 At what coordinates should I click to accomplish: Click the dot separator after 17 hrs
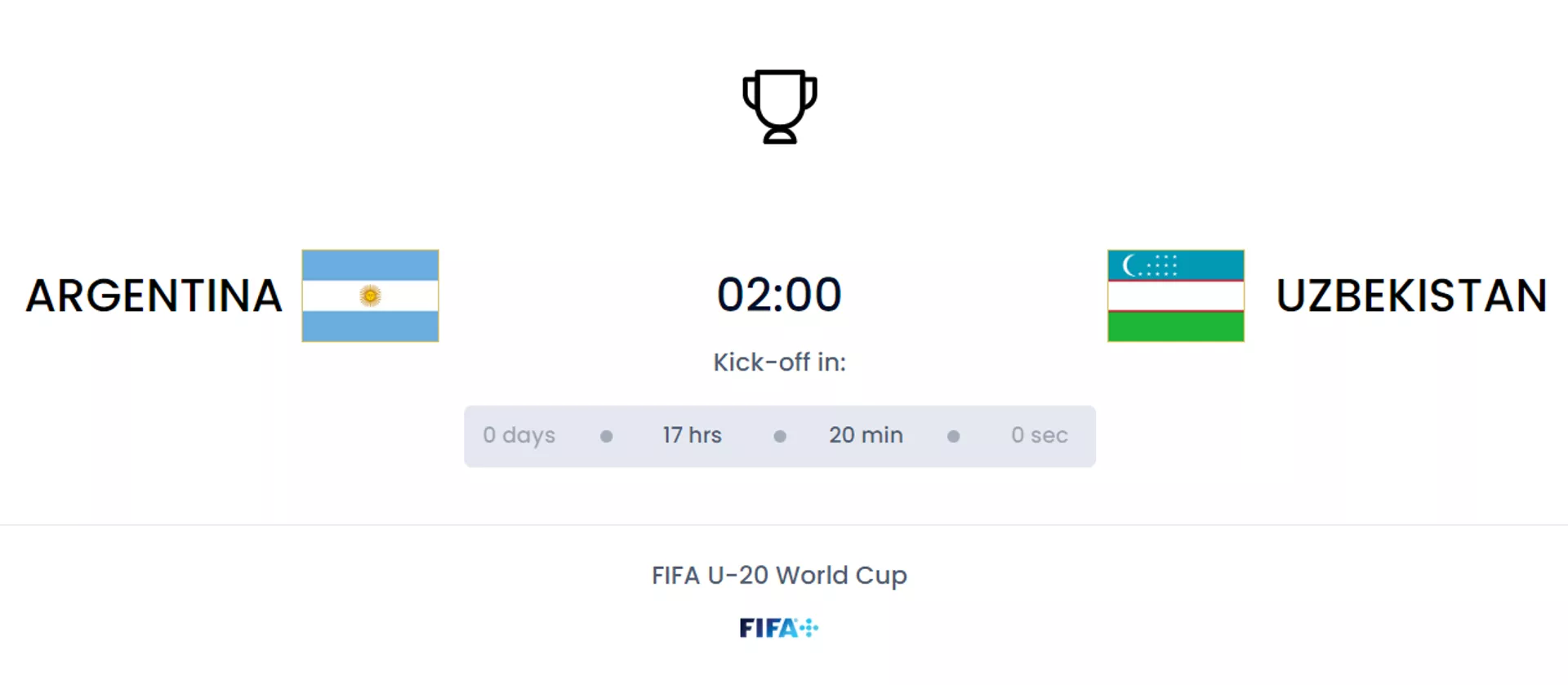780,436
